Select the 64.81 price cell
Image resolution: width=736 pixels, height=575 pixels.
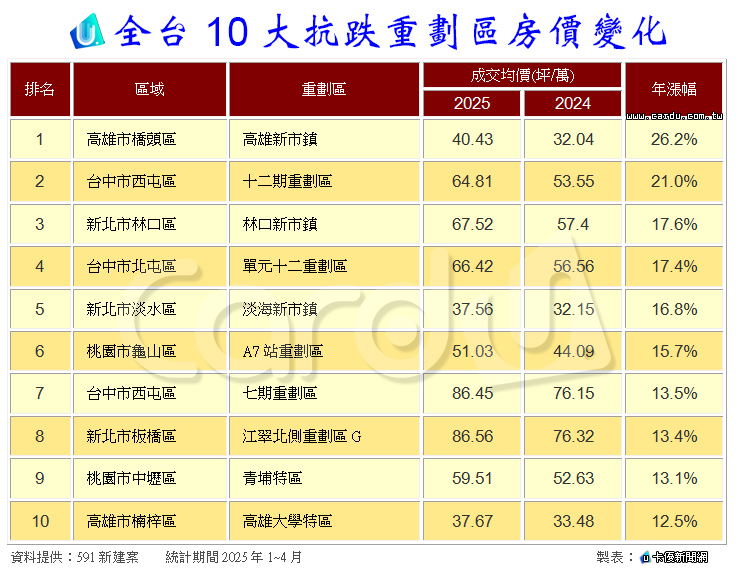point(472,181)
